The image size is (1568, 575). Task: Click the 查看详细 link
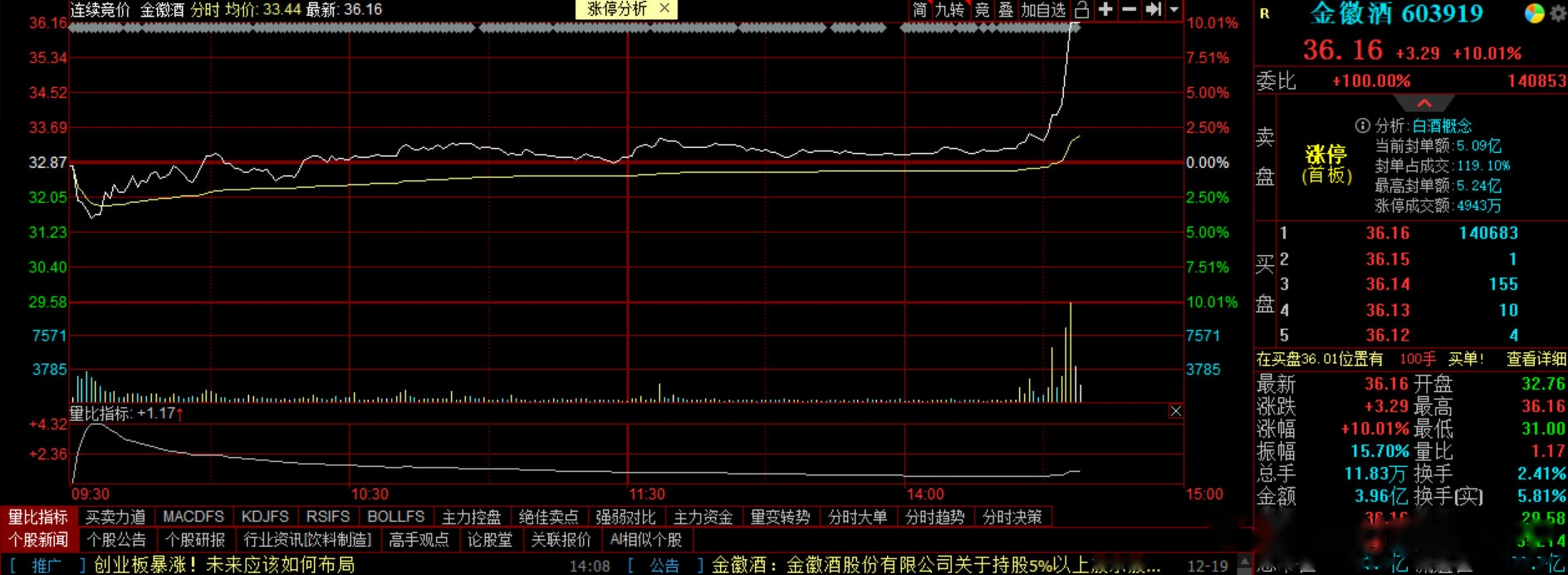1536,359
